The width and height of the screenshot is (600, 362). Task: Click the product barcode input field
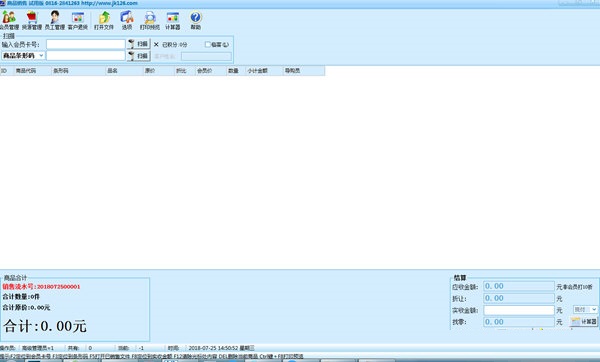click(x=86, y=56)
